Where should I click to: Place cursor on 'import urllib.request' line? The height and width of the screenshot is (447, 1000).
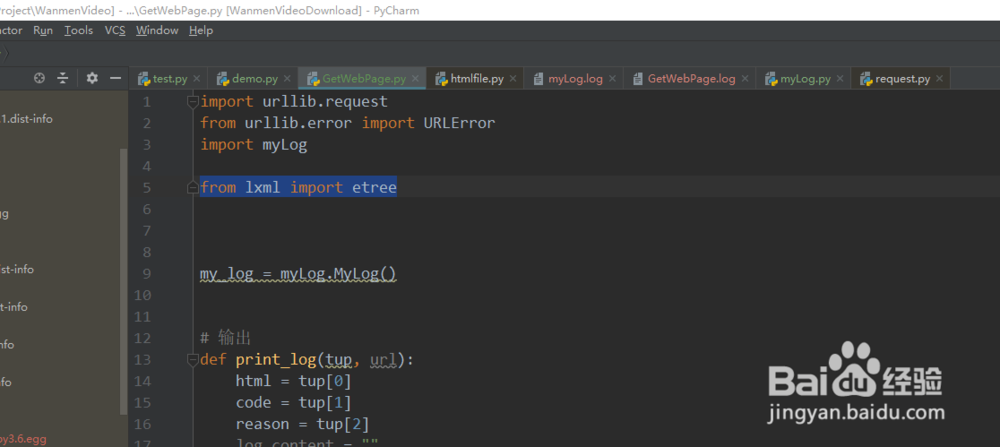pos(294,101)
